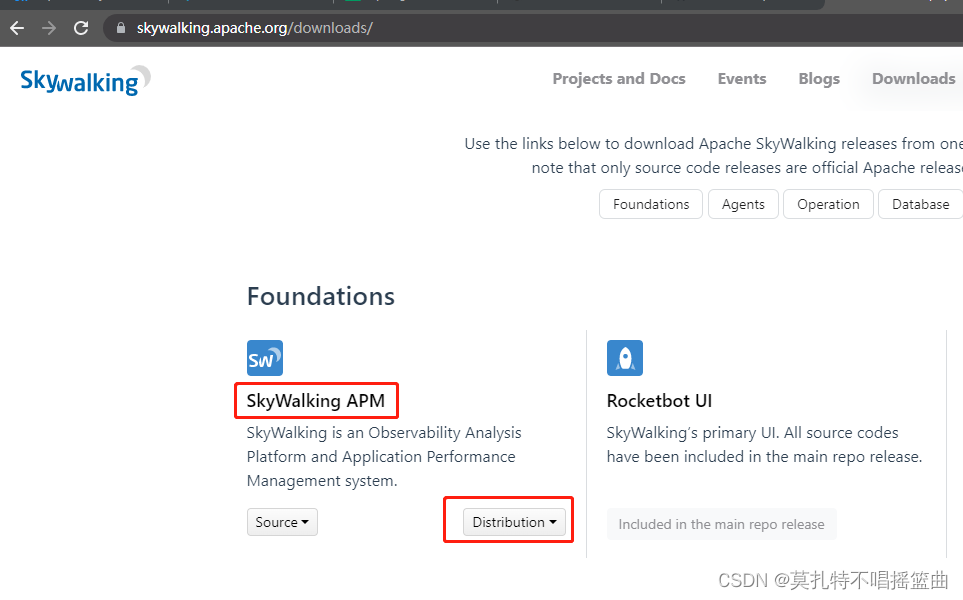Image resolution: width=963 pixels, height=600 pixels.
Task: Jump to Operation section button
Action: click(x=828, y=204)
